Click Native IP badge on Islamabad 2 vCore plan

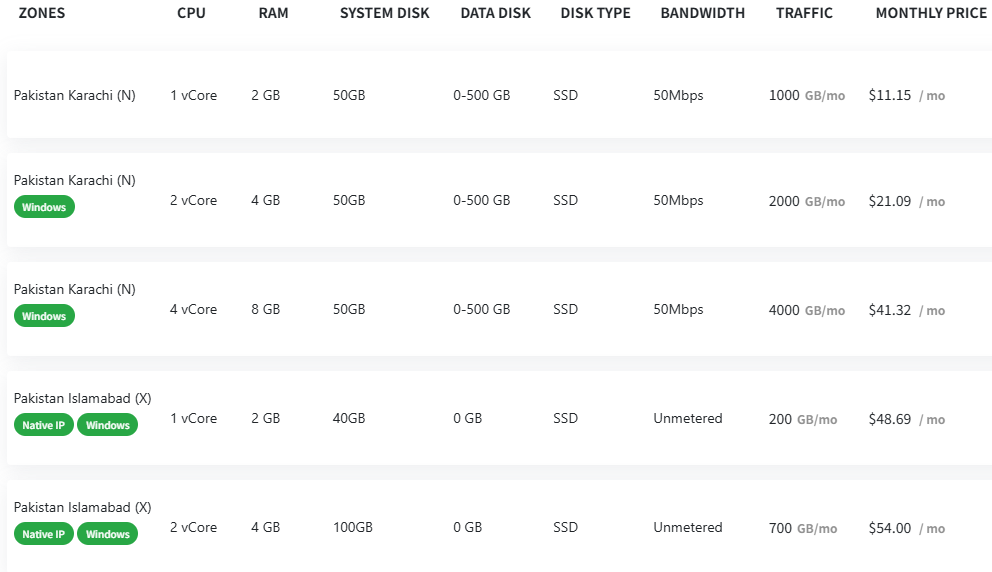click(x=44, y=534)
